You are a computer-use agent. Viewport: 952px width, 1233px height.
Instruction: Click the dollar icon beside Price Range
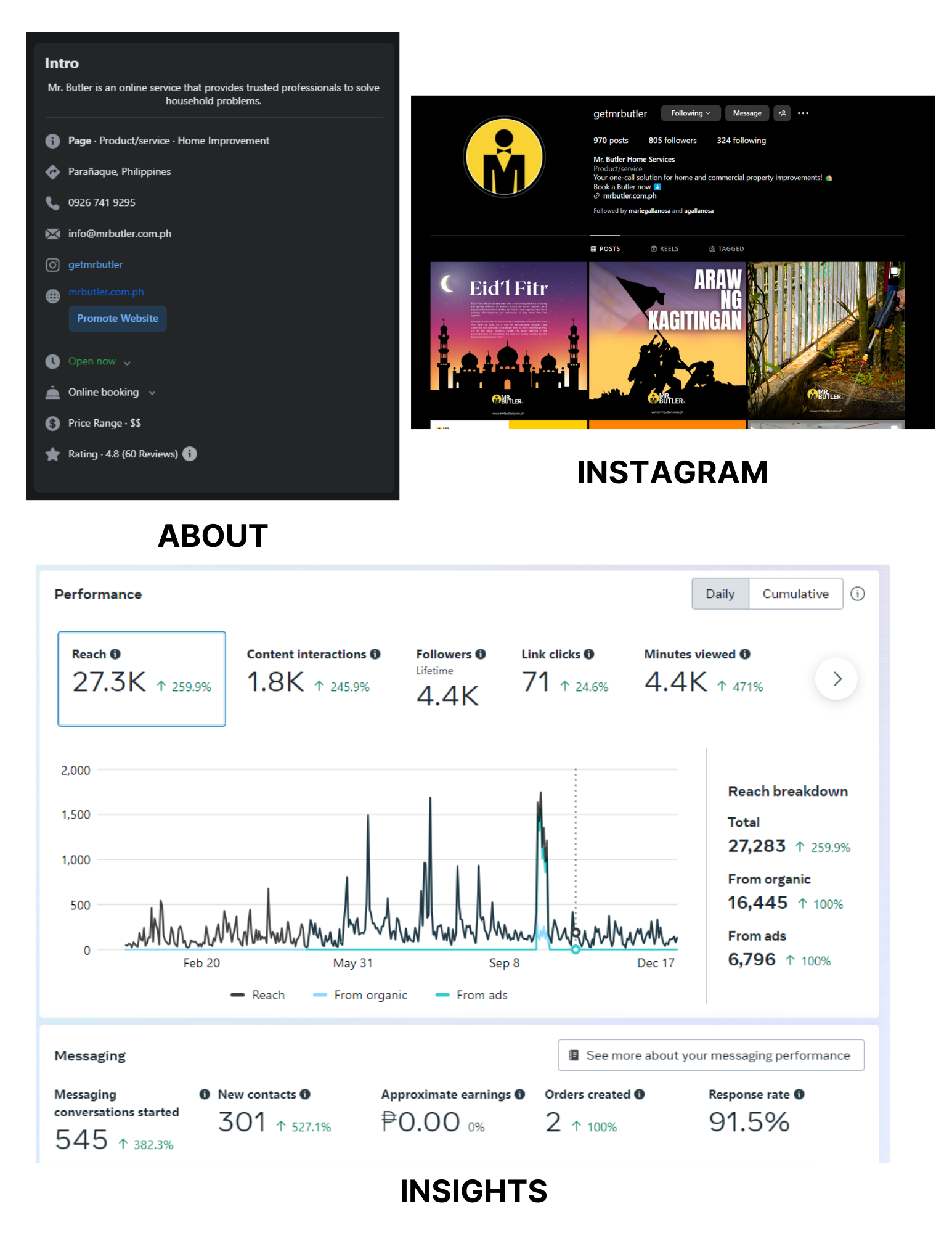point(53,424)
